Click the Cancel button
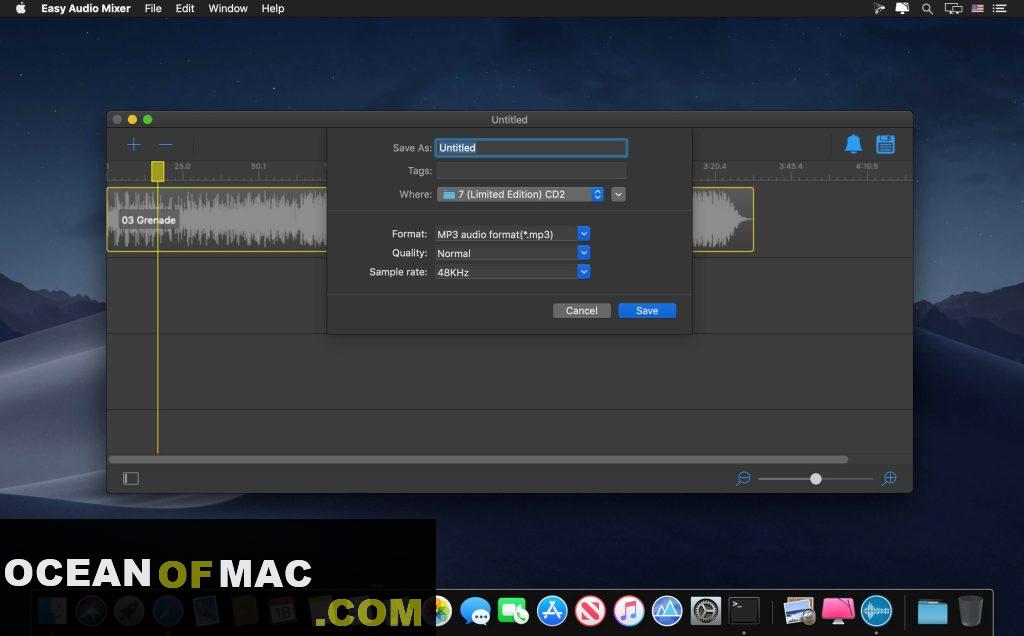Screen dimensions: 1024x636 coord(581,311)
